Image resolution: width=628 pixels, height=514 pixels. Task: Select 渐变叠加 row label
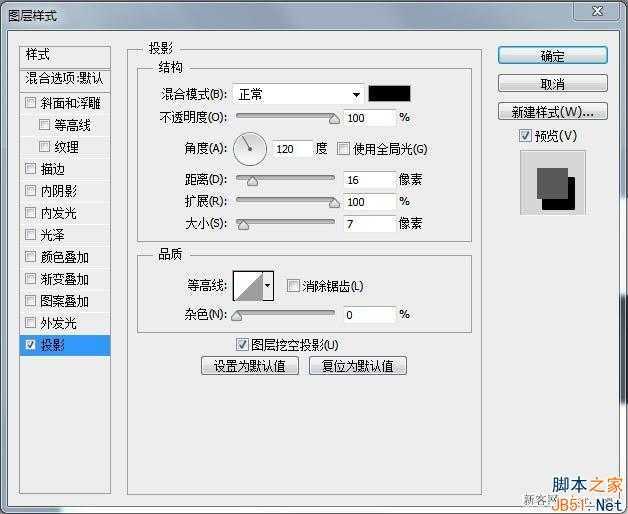pos(64,279)
